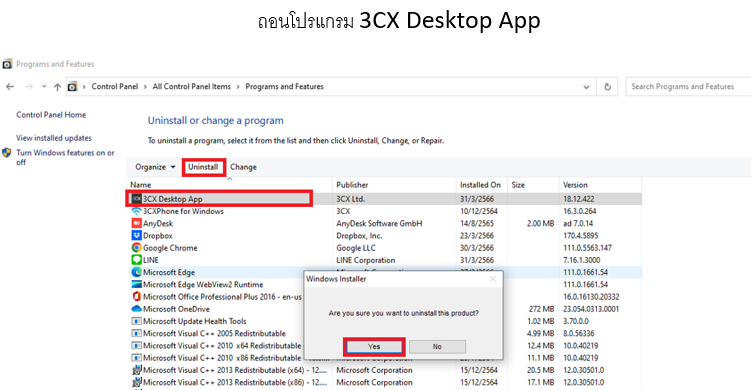Select Microsoft Update Health Tools entry
Image resolution: width=751 pixels, height=390 pixels.
194,321
